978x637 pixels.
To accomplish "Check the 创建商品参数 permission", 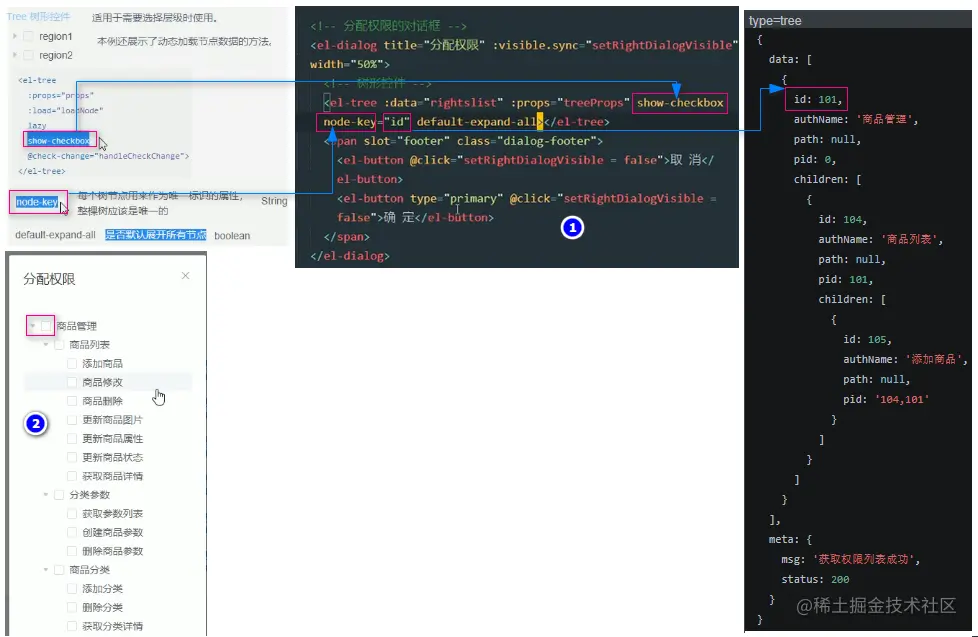I will click(72, 532).
